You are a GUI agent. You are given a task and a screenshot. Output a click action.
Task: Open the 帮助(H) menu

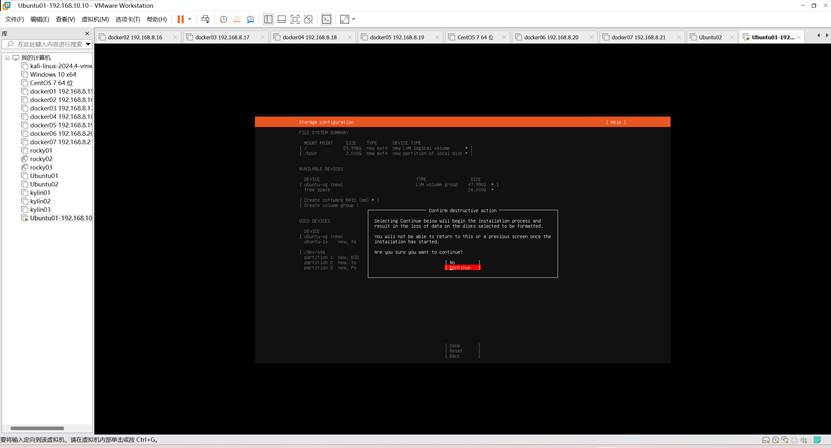pos(157,19)
